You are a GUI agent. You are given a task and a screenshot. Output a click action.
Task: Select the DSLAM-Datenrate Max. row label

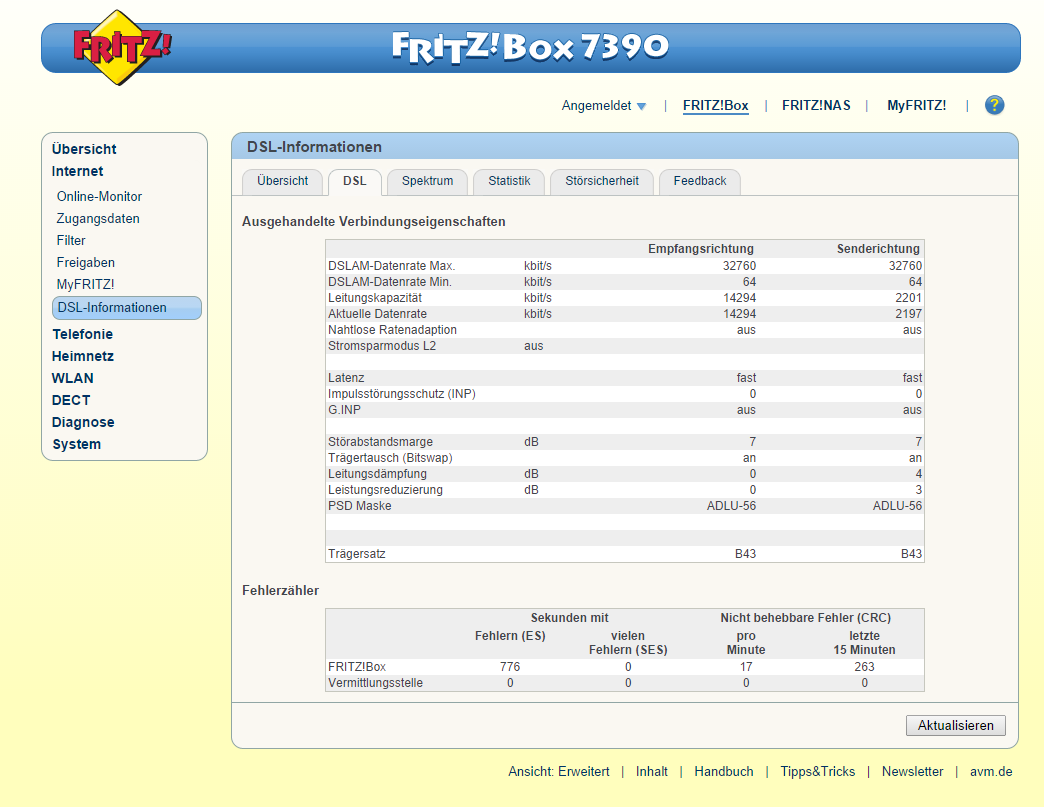pyautogui.click(x=392, y=266)
